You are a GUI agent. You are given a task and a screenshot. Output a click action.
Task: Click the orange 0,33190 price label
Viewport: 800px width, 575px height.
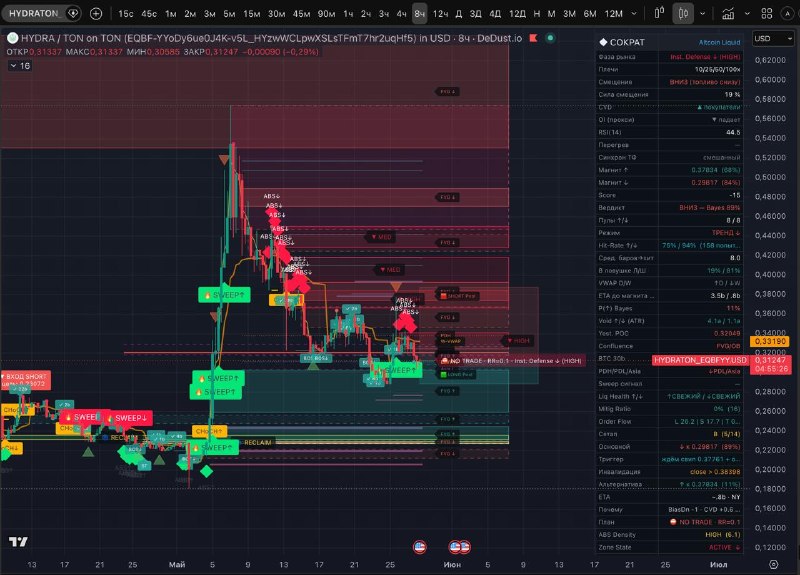[x=770, y=341]
